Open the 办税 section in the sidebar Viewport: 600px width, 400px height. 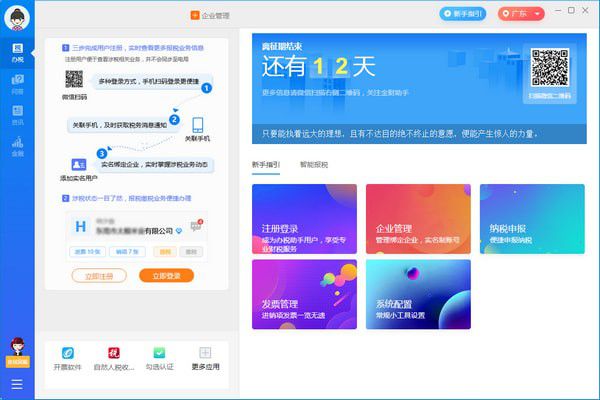coord(17,53)
